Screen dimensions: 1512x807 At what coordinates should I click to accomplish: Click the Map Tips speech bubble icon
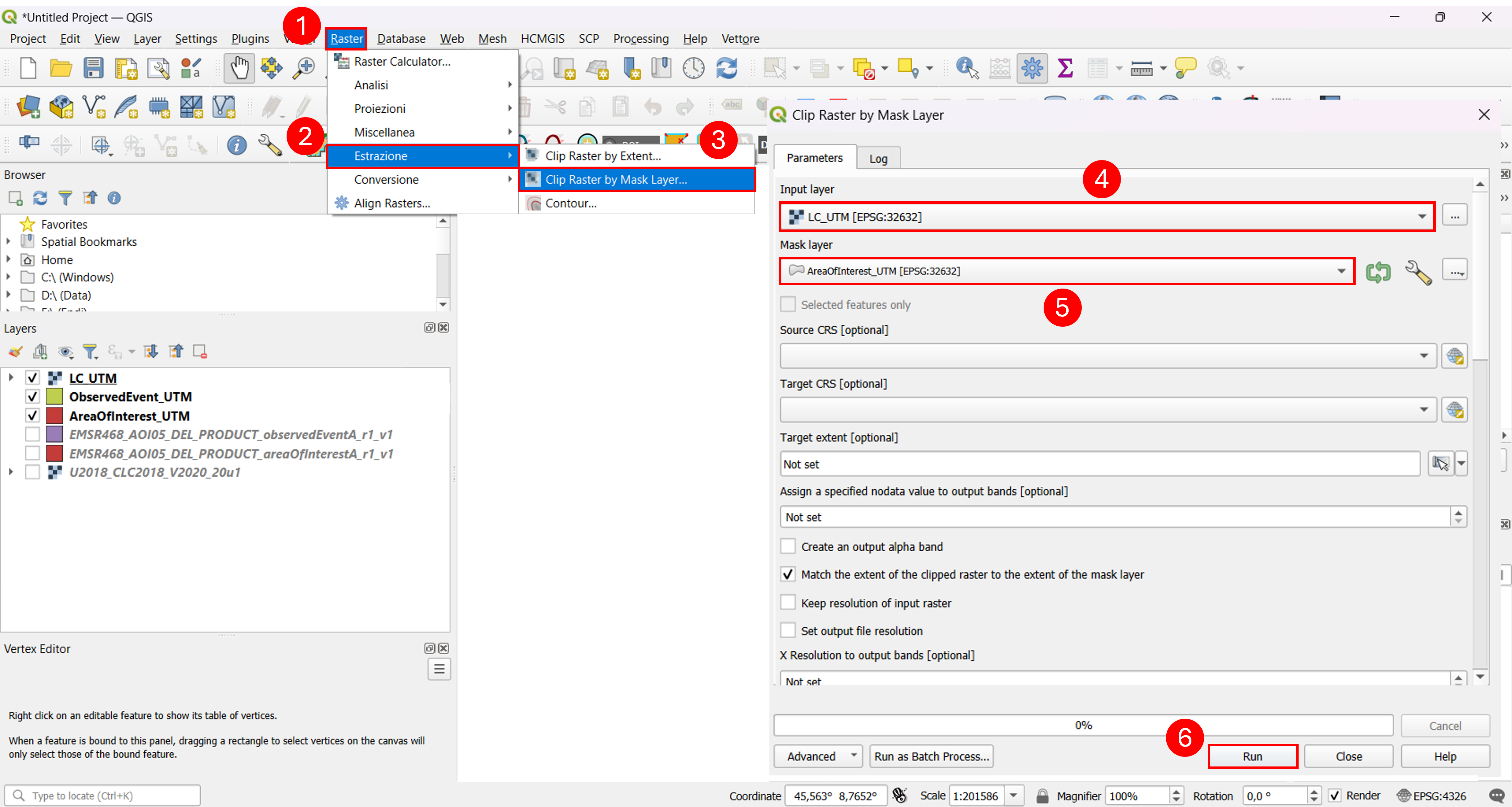click(x=1185, y=68)
